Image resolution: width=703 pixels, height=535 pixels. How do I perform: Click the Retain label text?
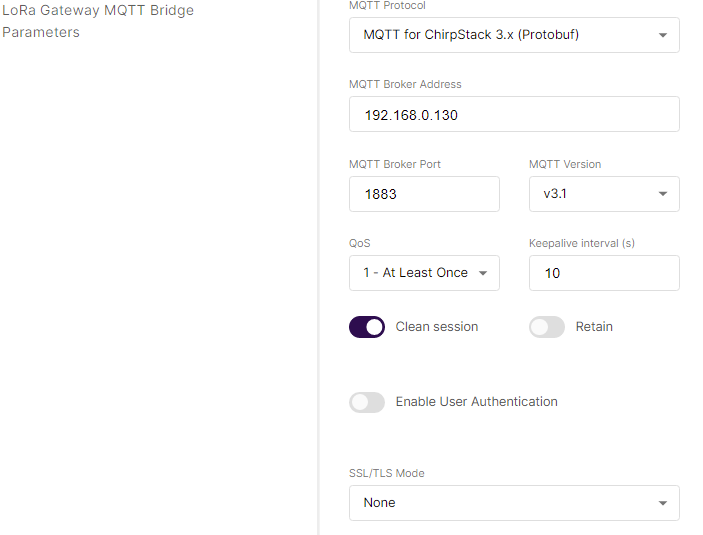click(594, 327)
